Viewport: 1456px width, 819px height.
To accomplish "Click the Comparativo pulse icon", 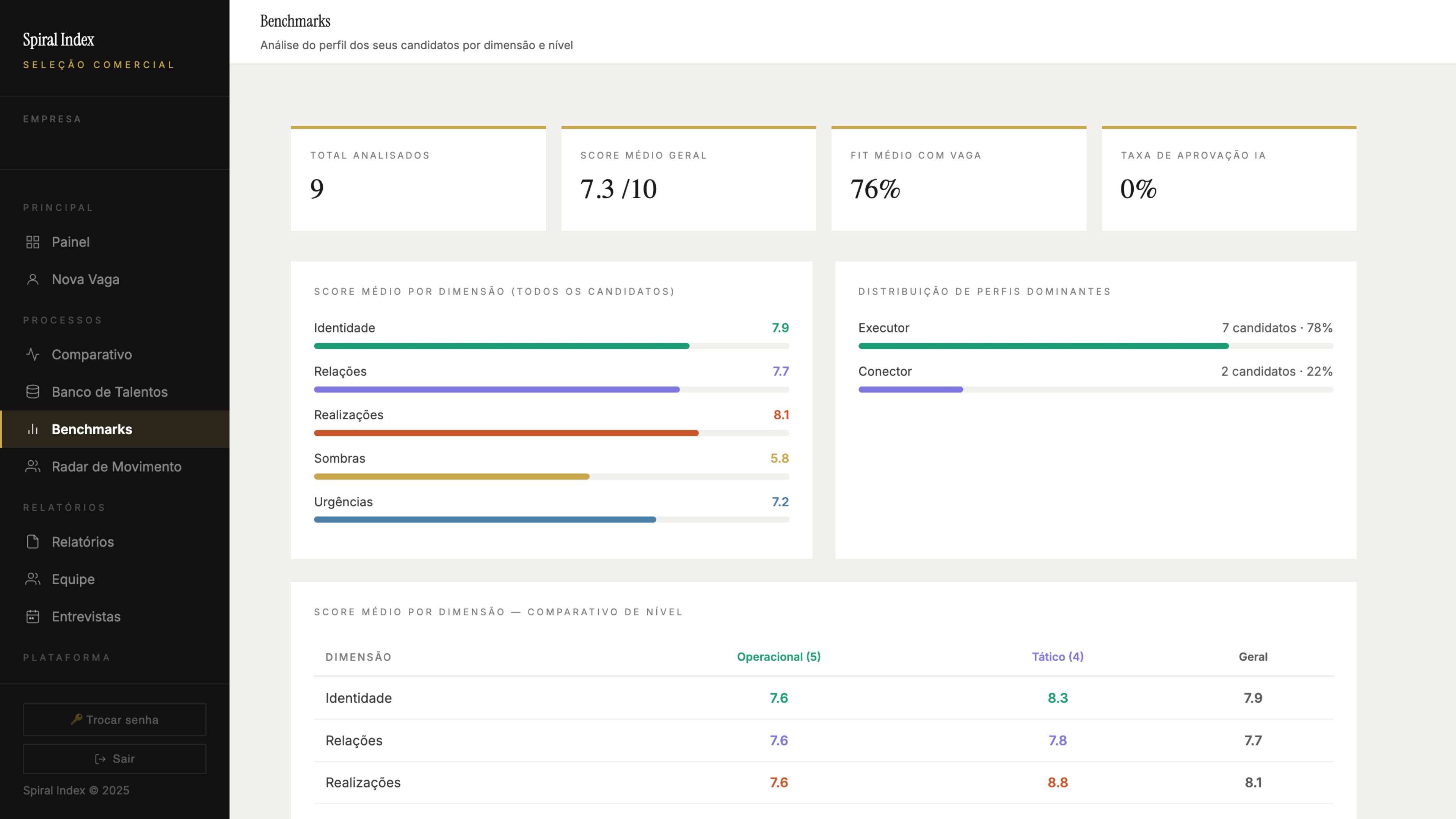I will coord(33,355).
